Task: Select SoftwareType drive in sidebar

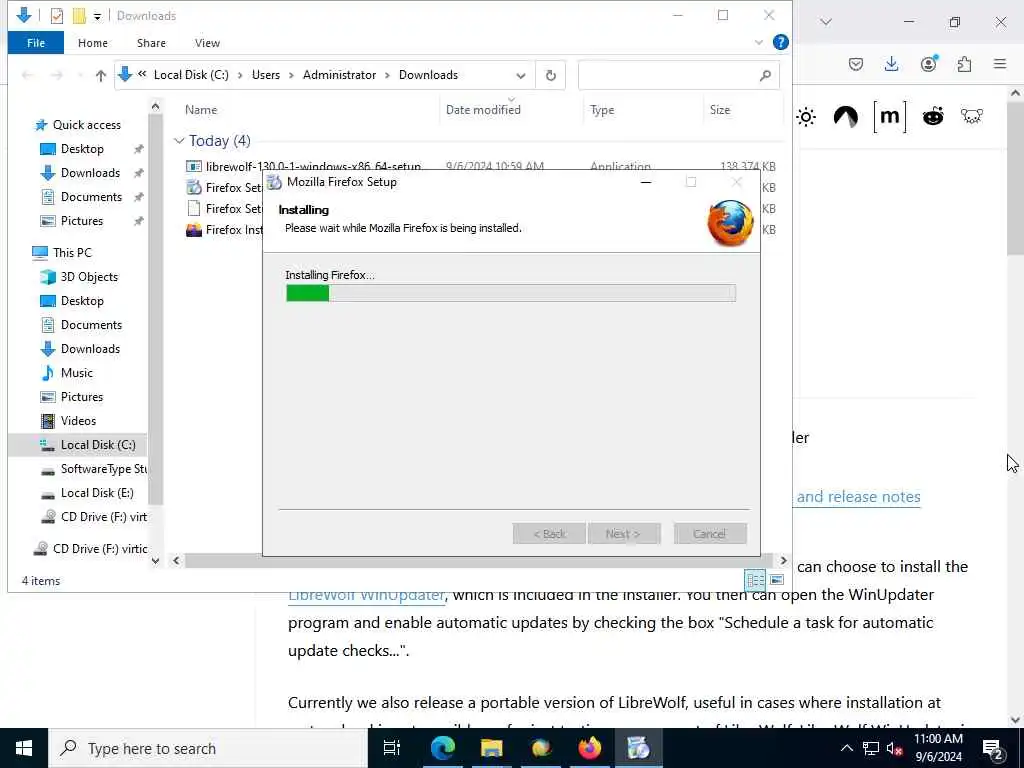Action: click(x=103, y=469)
